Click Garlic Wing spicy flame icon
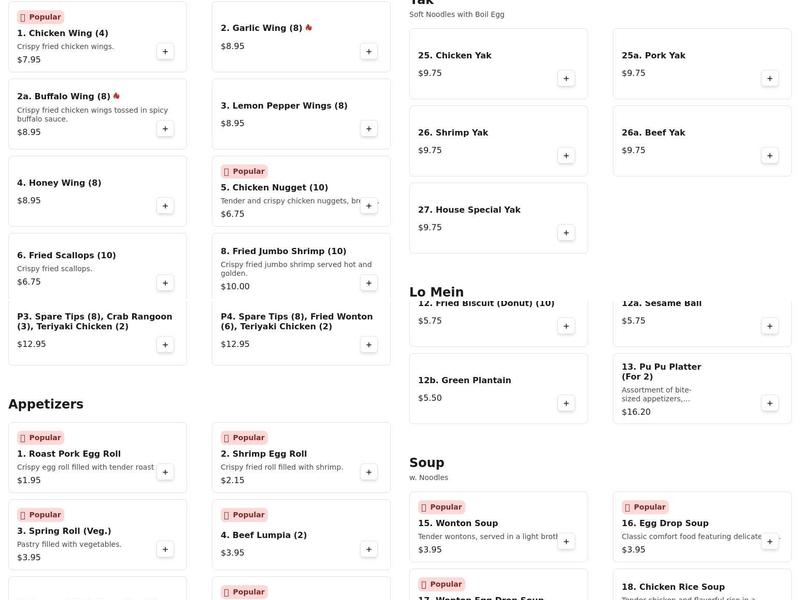This screenshot has width=800, height=600. point(309,28)
